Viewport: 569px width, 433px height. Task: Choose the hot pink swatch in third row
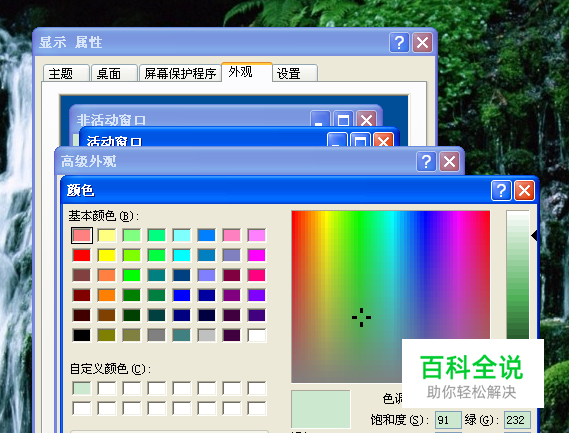[257, 275]
